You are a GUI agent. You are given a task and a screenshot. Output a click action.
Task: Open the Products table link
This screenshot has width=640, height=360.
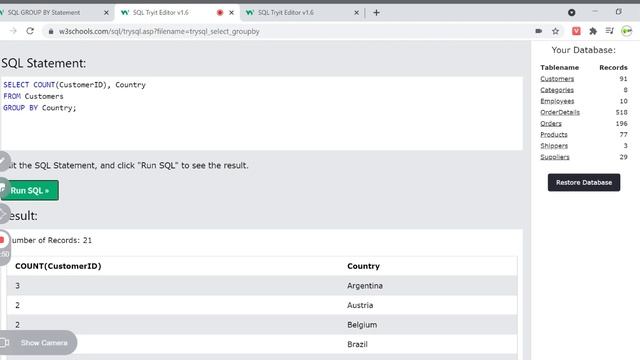pyautogui.click(x=553, y=134)
